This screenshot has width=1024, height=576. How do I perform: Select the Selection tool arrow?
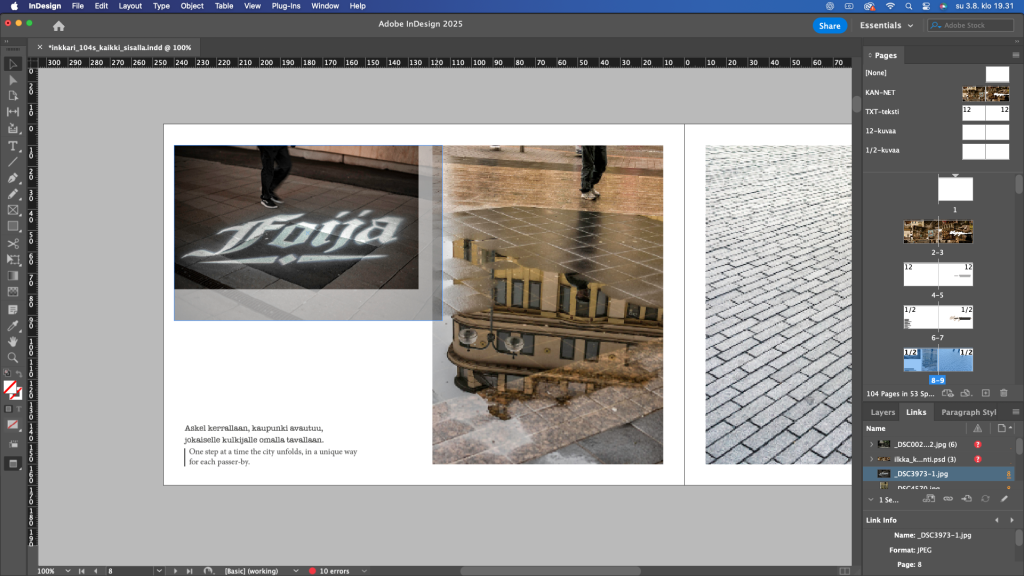tap(13, 64)
